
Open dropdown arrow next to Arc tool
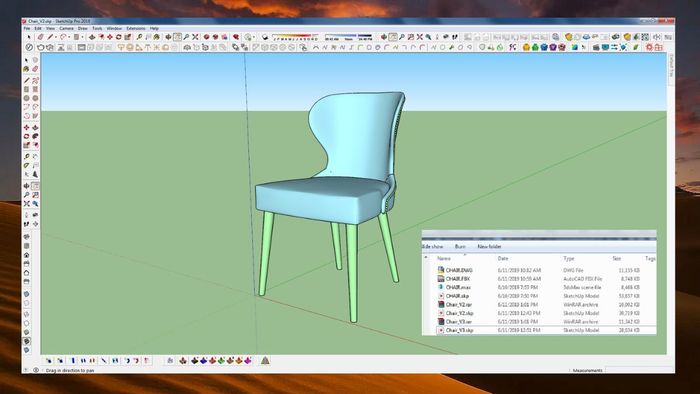[69, 37]
